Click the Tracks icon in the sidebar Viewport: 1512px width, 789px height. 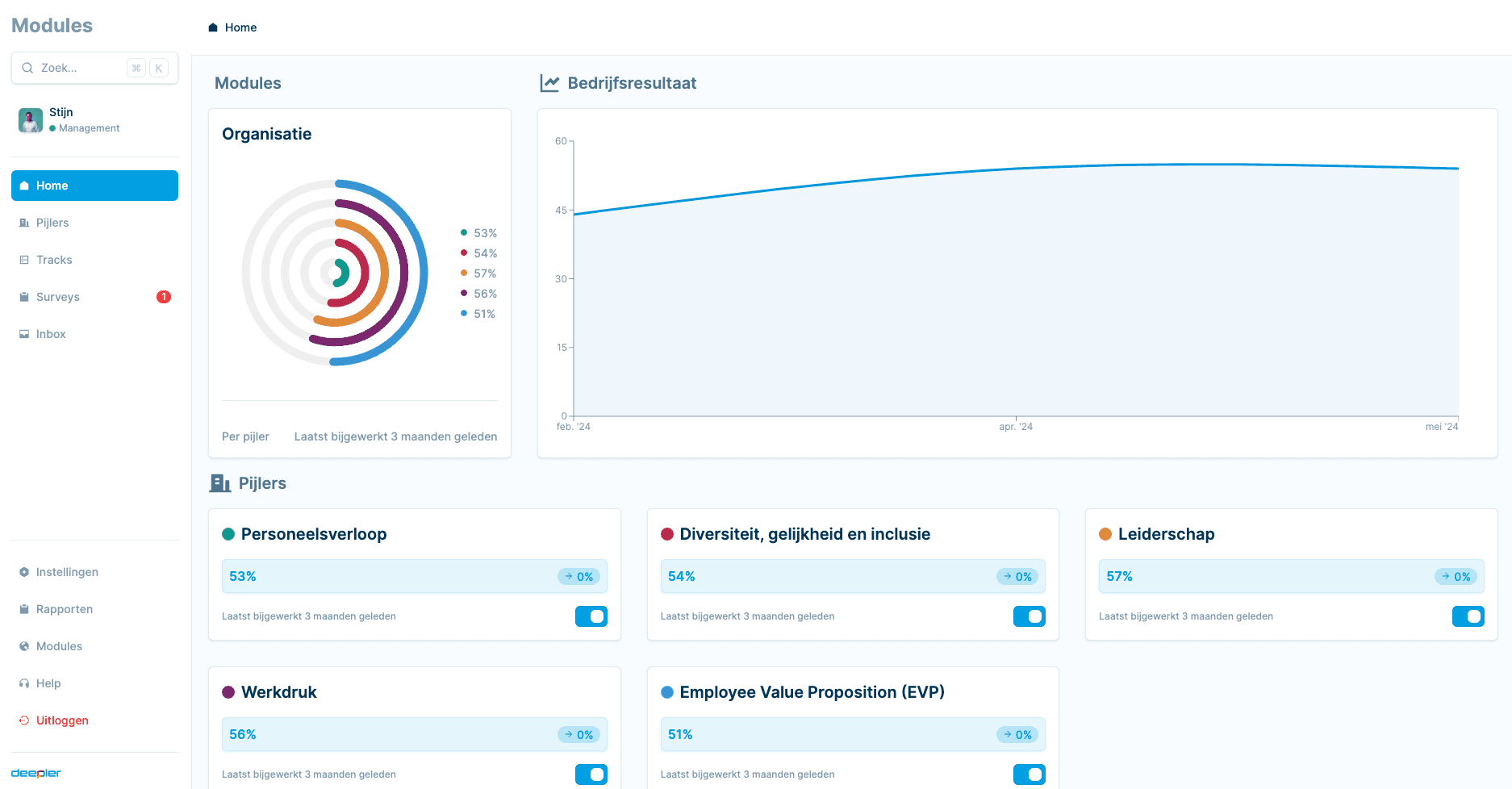pos(24,260)
